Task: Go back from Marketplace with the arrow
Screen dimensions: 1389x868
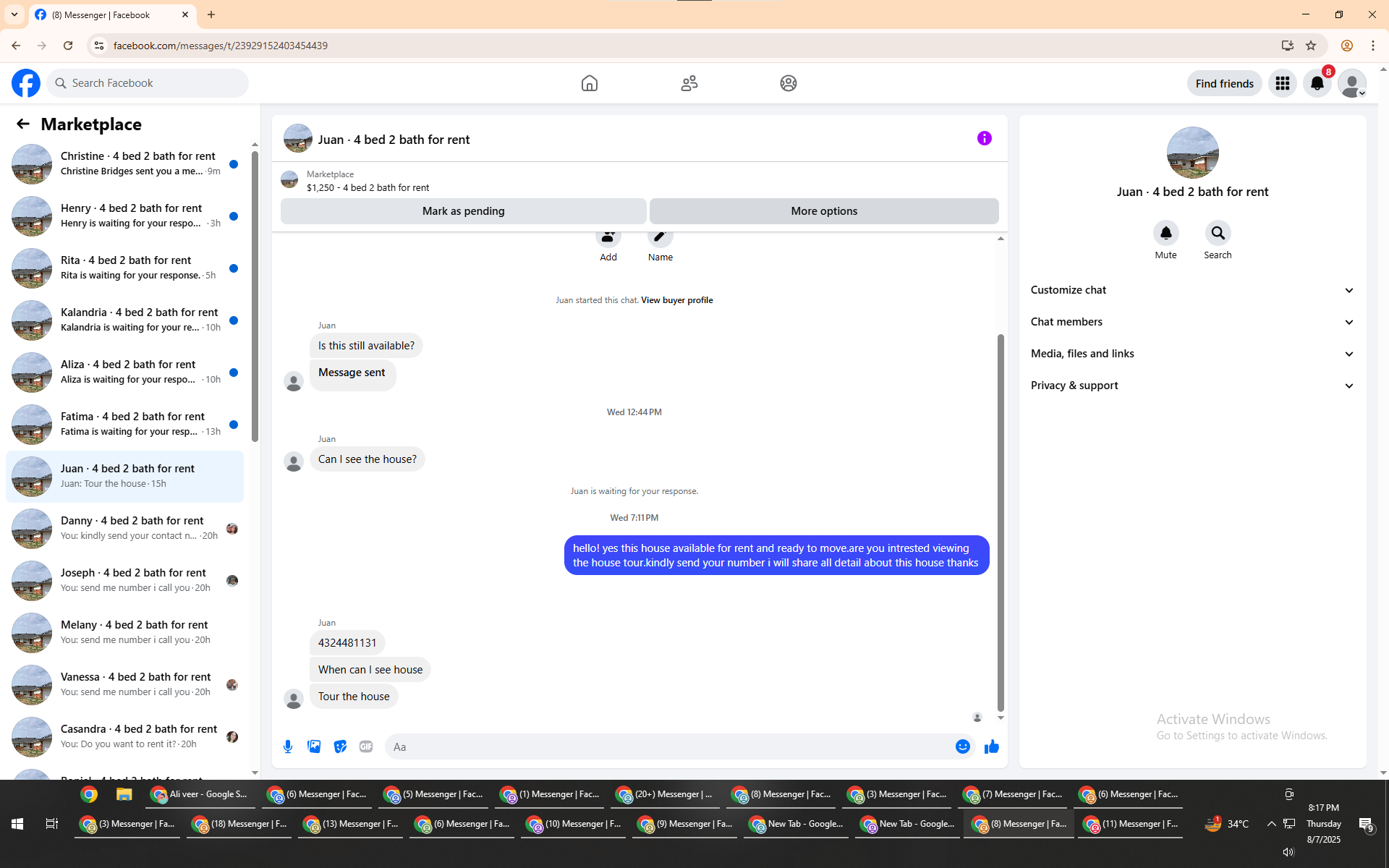Action: pos(23,124)
